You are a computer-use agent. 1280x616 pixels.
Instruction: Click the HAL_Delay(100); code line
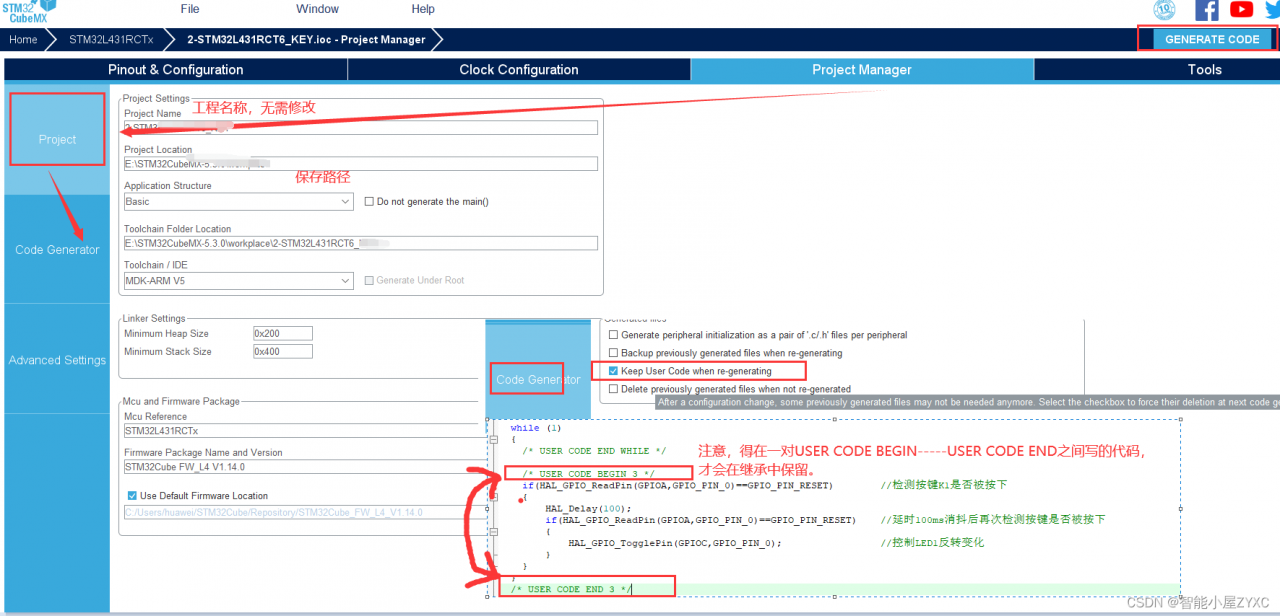coord(588,508)
